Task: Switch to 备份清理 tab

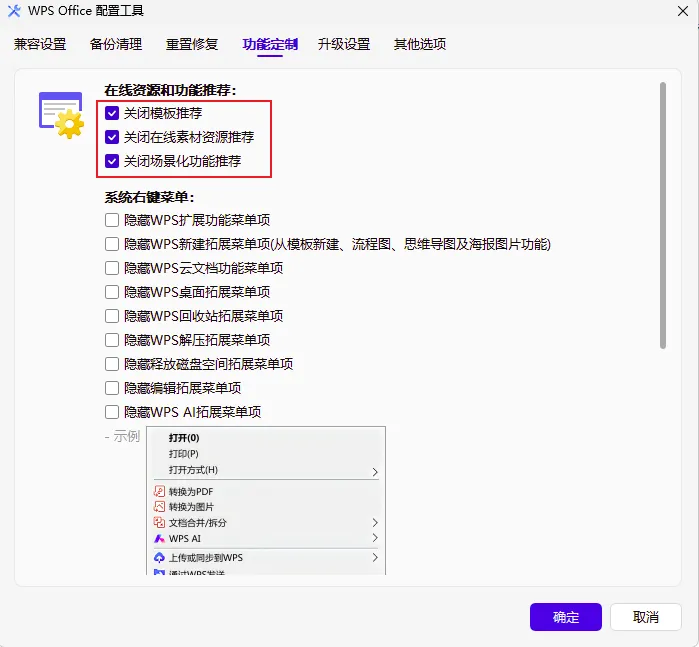Action: coord(116,44)
